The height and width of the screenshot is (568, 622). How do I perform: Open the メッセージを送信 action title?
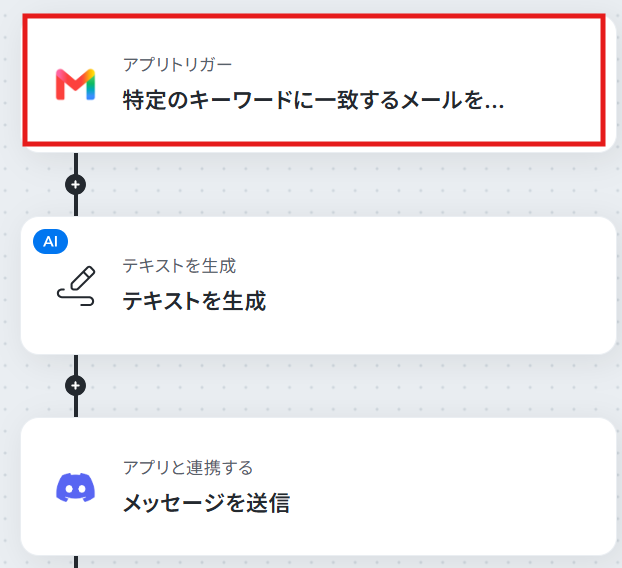click(206, 503)
